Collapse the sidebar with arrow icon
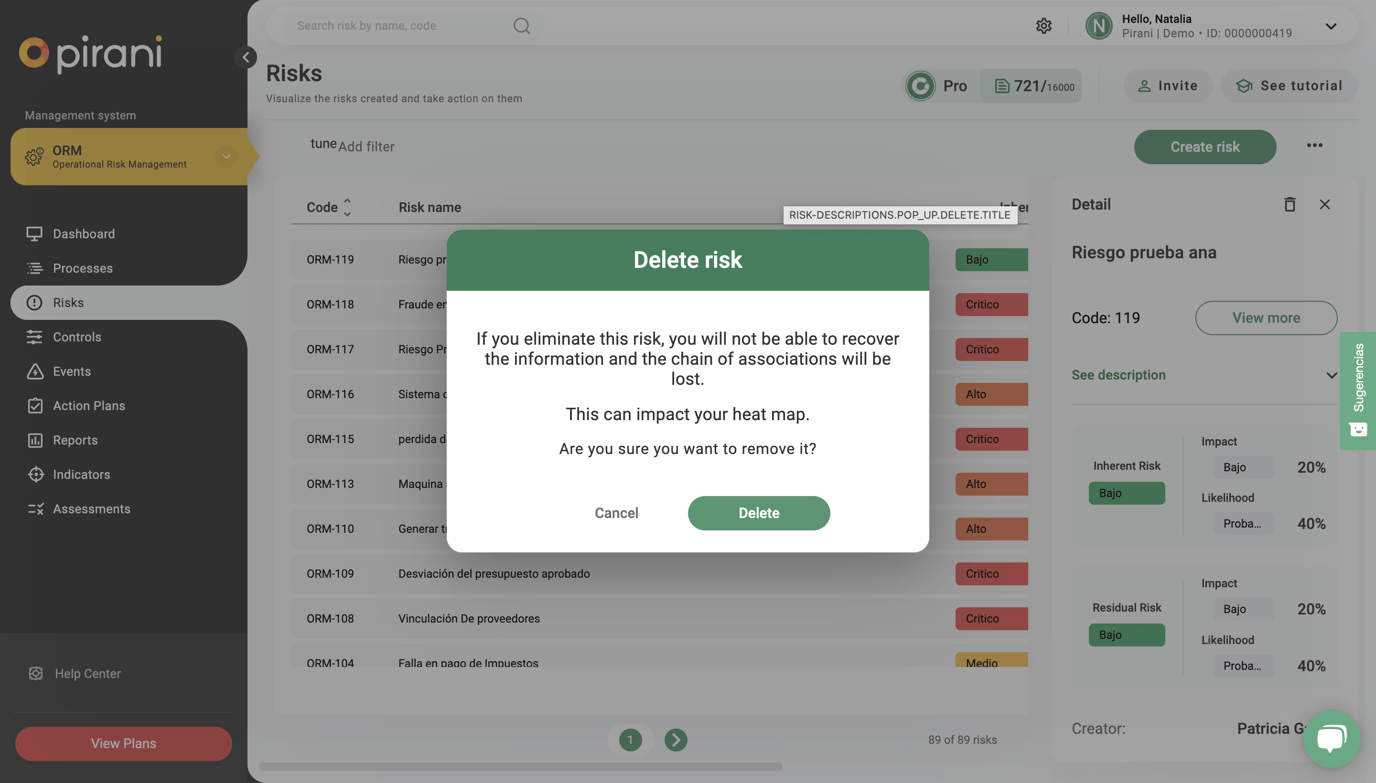 tap(246, 57)
